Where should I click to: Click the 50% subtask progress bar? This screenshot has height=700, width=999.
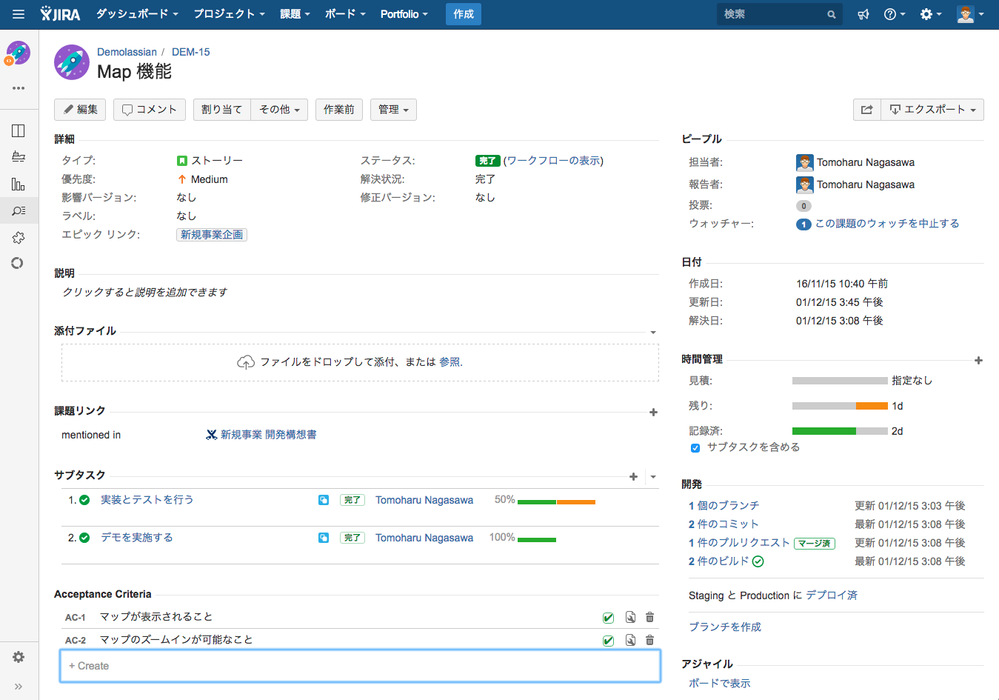click(556, 502)
